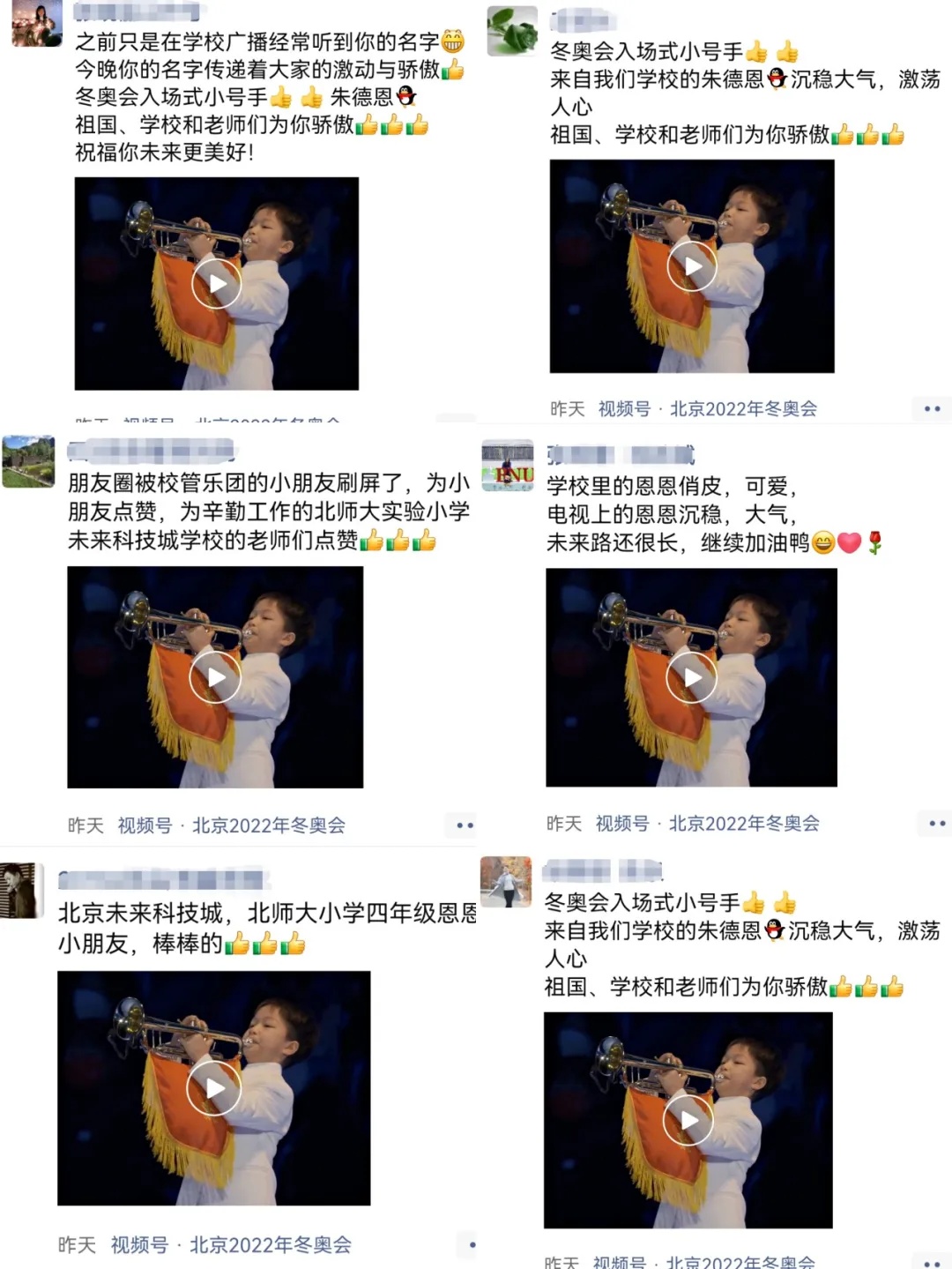
Task: Open the green plant avatar
Action: click(x=512, y=31)
